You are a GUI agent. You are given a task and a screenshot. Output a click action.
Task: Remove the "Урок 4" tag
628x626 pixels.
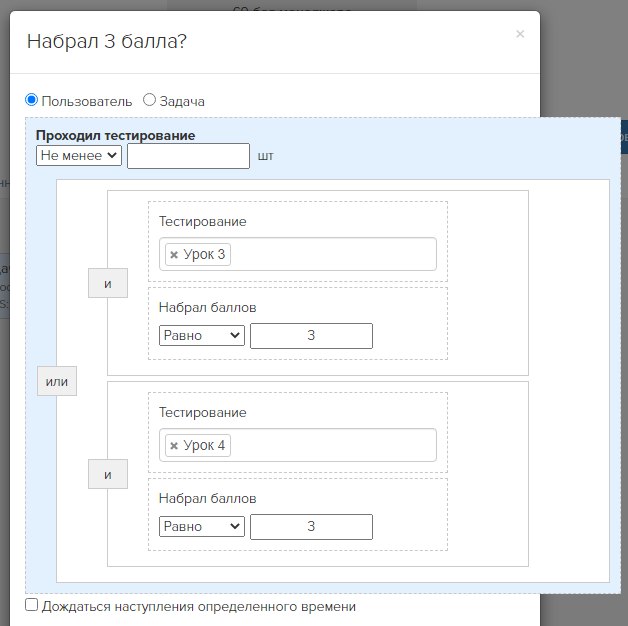174,446
